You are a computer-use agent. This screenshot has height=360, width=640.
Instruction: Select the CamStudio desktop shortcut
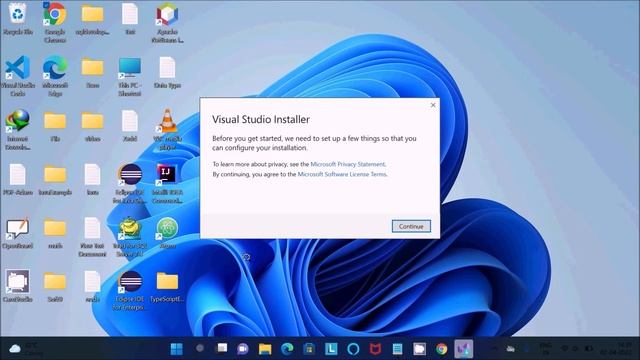point(17,286)
